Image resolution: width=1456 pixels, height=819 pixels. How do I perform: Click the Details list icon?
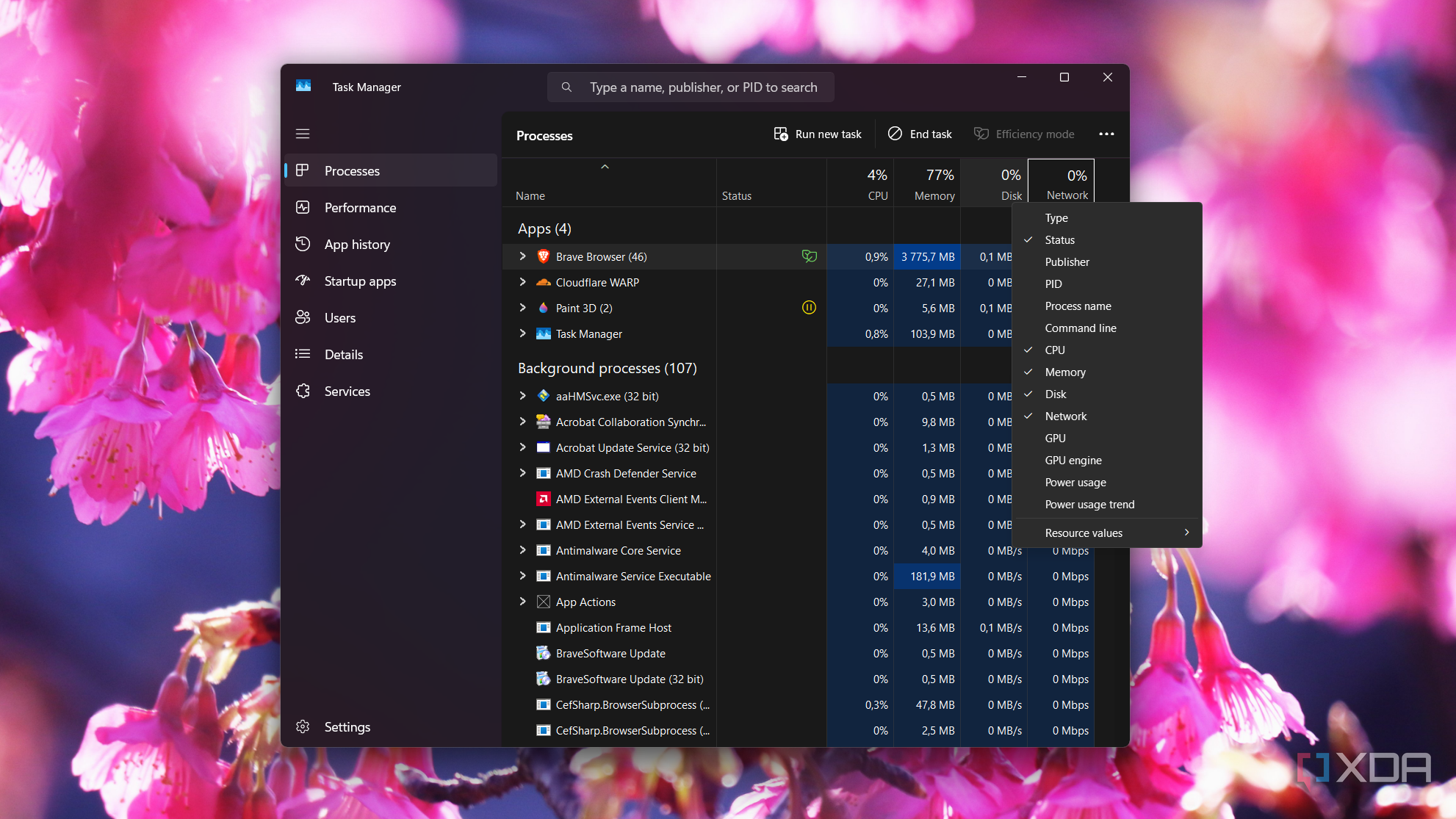302,354
